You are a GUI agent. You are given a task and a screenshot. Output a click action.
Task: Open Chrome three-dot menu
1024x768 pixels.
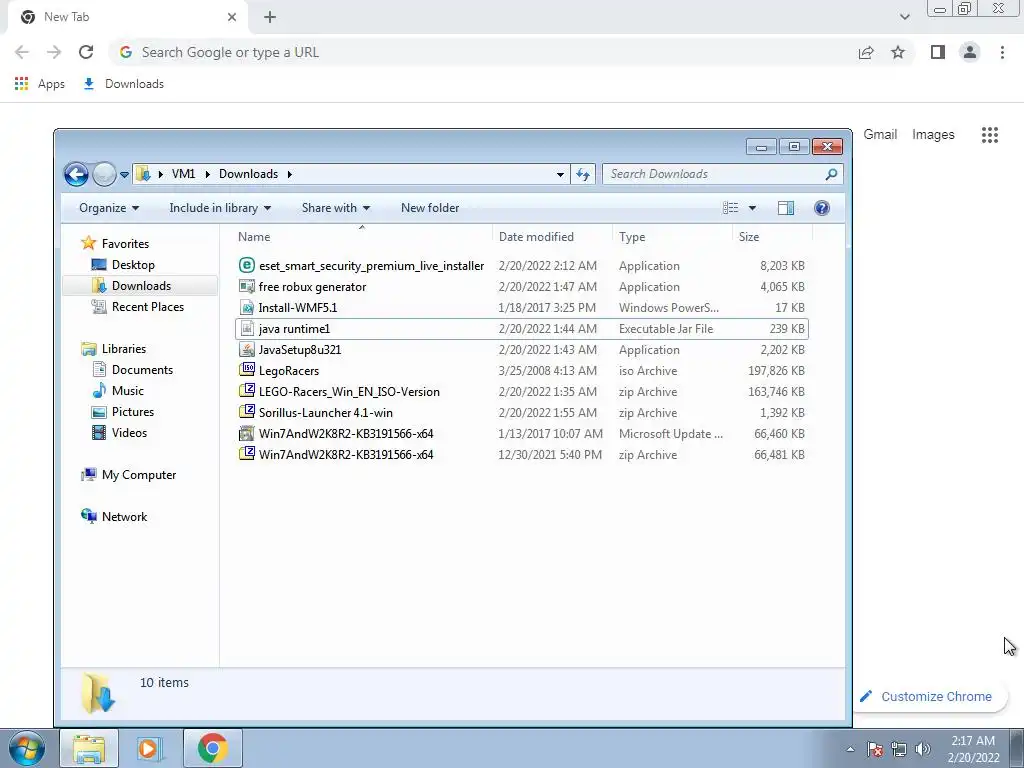[1002, 52]
